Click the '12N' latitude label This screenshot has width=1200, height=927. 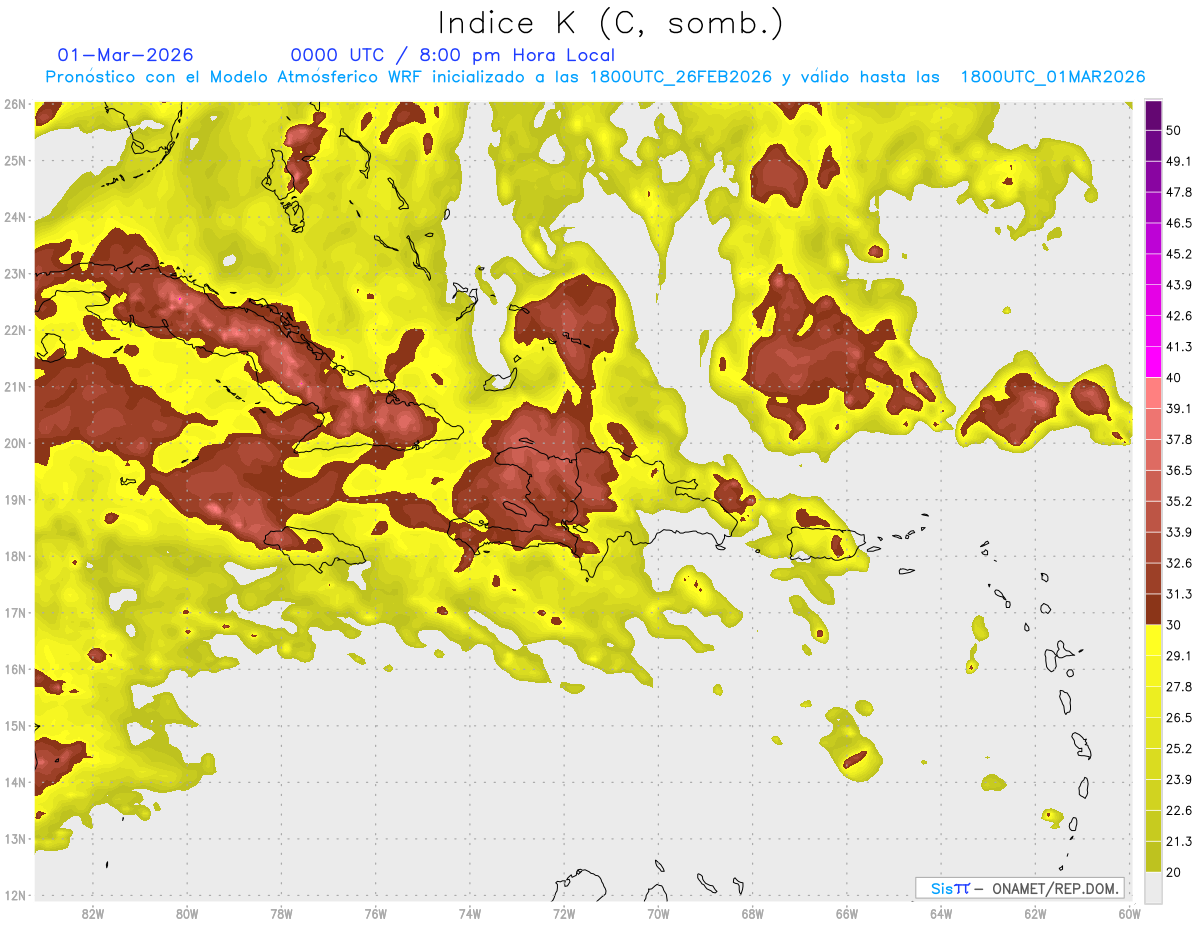tap(15, 895)
